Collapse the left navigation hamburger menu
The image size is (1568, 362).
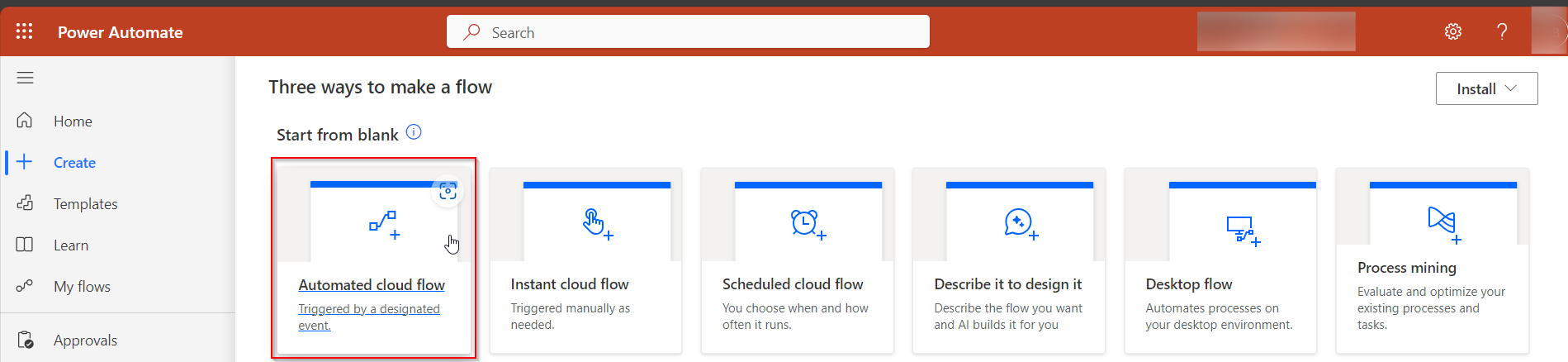(26, 78)
